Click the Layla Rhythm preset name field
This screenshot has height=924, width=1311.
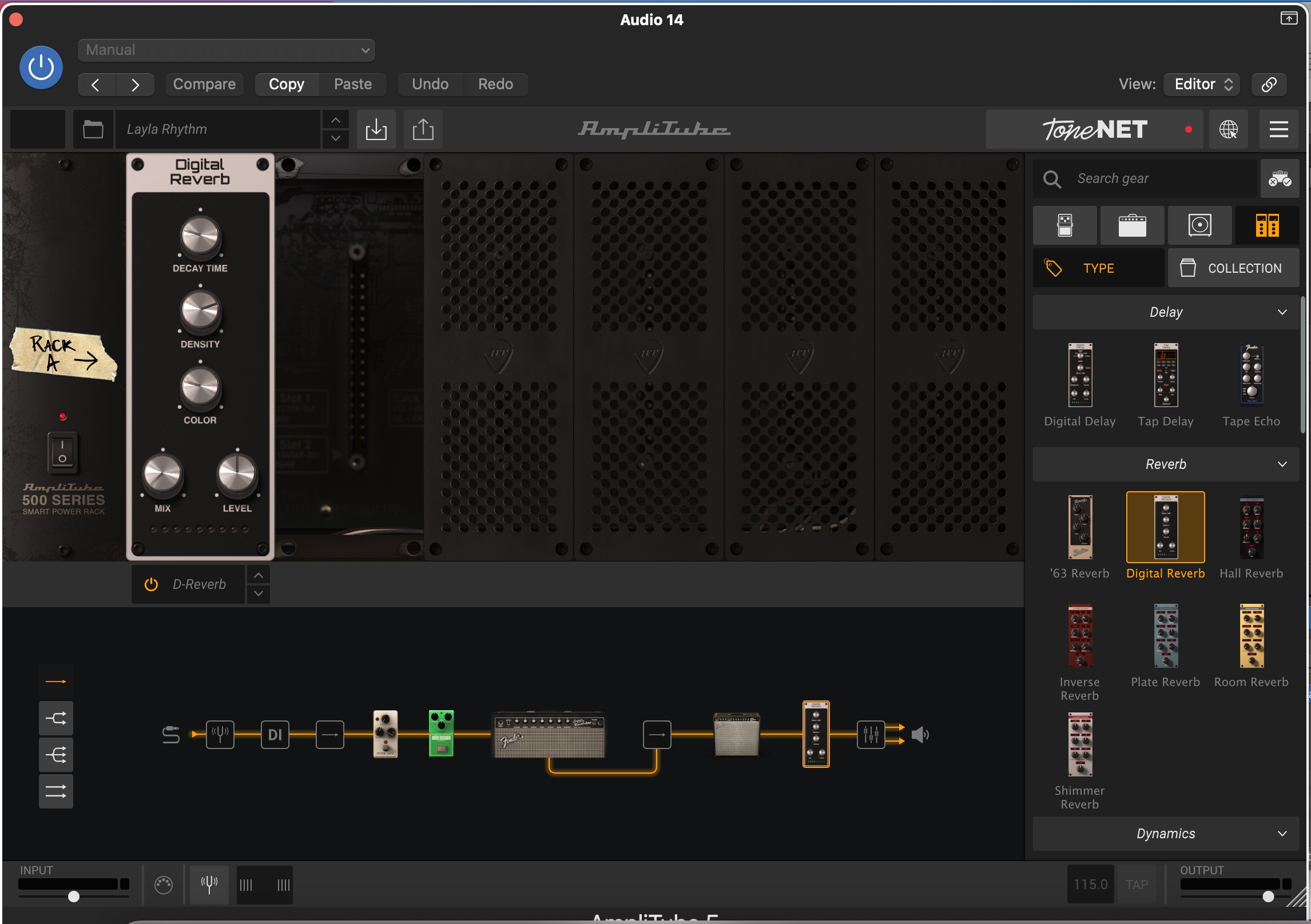pos(217,129)
